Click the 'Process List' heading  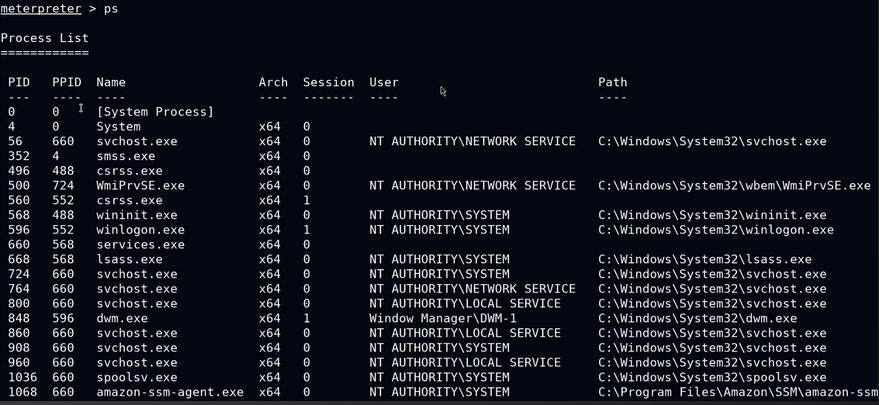point(44,38)
